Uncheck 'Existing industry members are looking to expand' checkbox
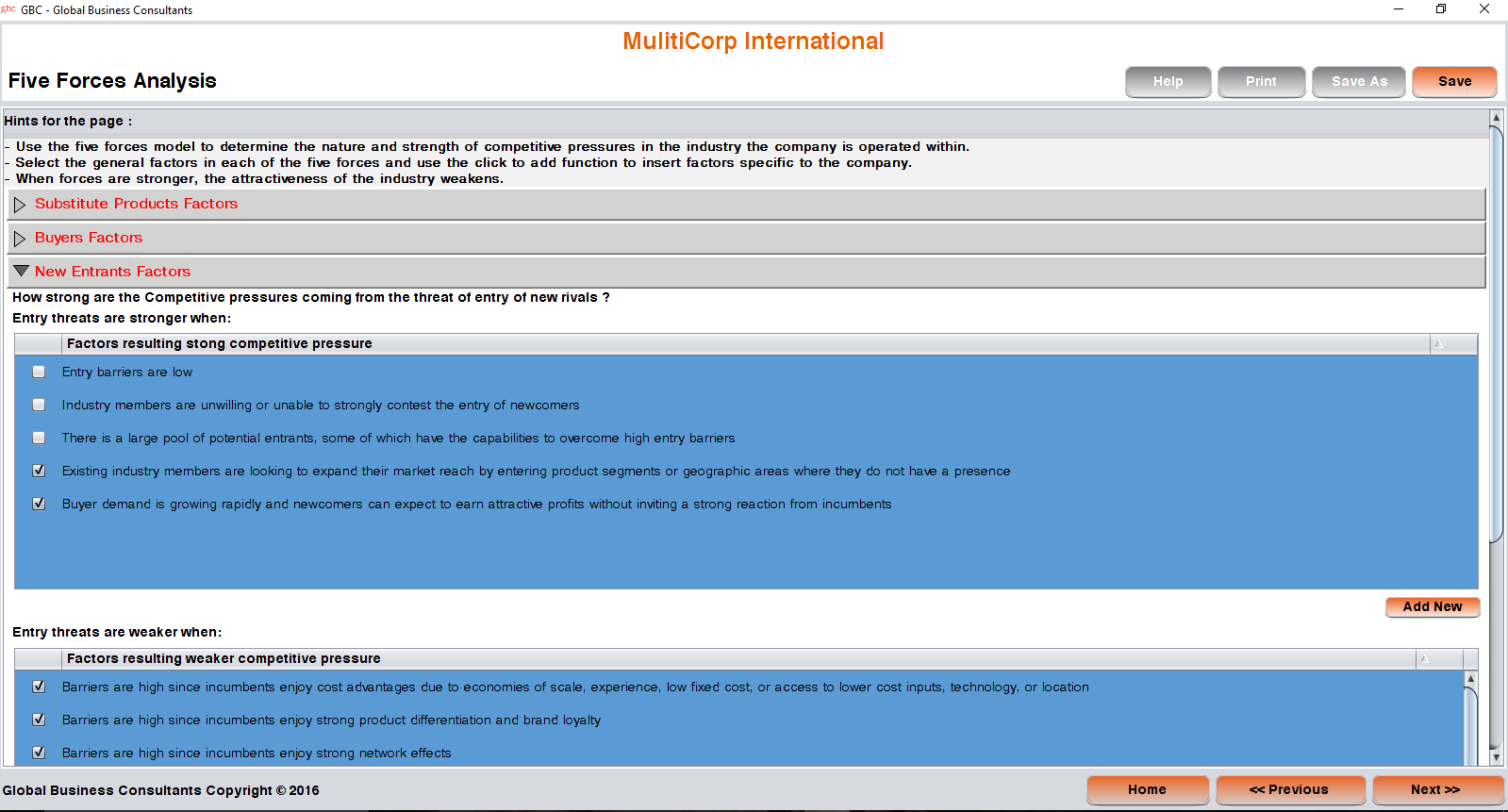The height and width of the screenshot is (812, 1508). [39, 471]
